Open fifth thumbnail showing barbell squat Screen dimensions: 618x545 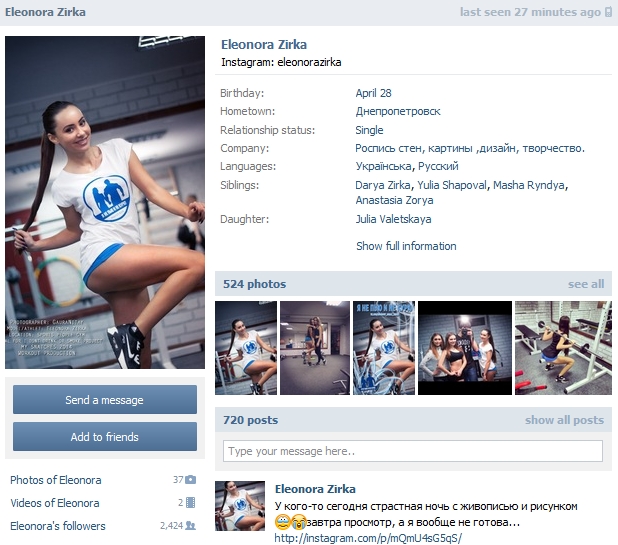(x=564, y=348)
